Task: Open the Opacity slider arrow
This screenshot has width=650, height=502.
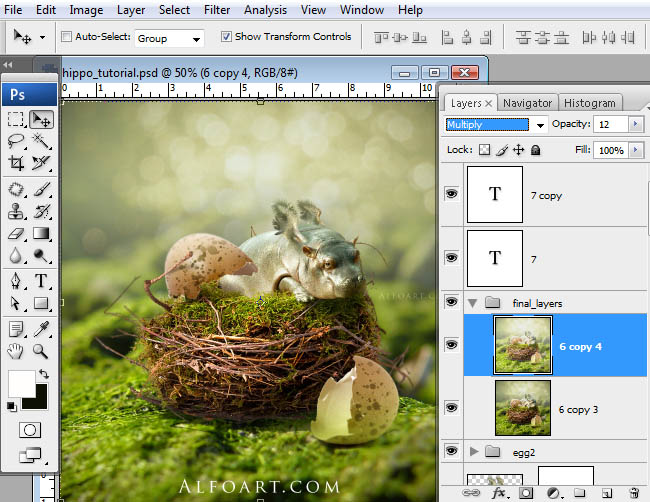Action: tap(635, 124)
